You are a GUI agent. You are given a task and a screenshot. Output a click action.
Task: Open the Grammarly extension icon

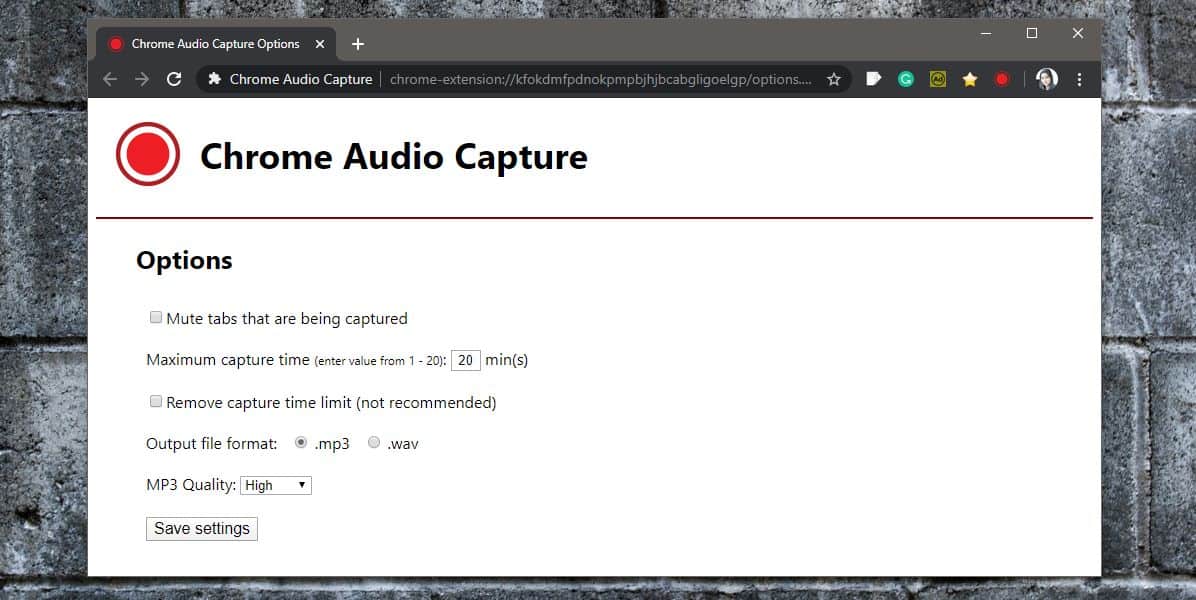coord(905,79)
